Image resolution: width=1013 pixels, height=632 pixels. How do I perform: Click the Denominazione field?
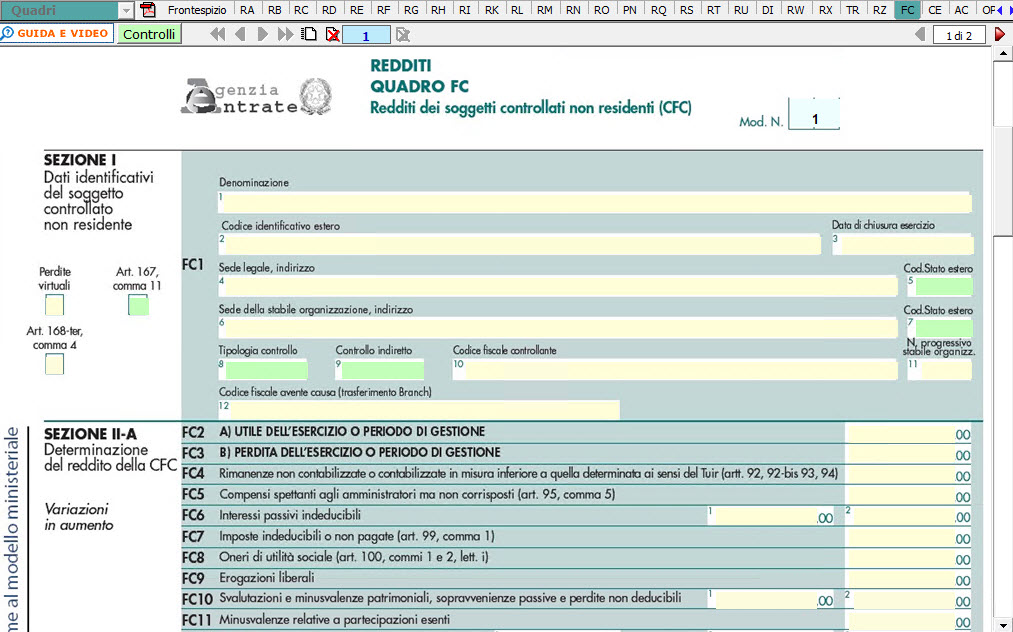595,202
